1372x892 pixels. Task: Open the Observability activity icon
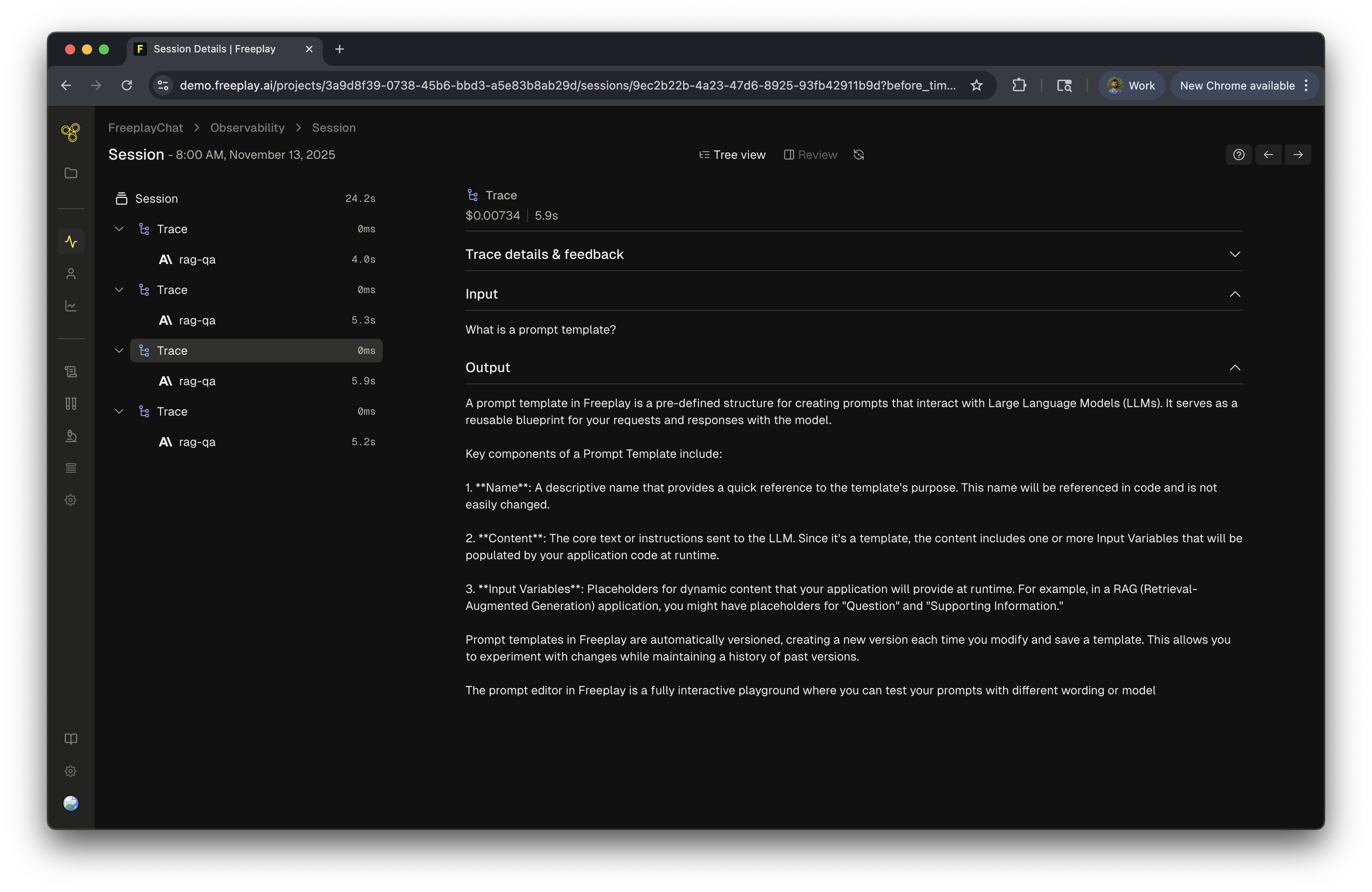(x=70, y=242)
